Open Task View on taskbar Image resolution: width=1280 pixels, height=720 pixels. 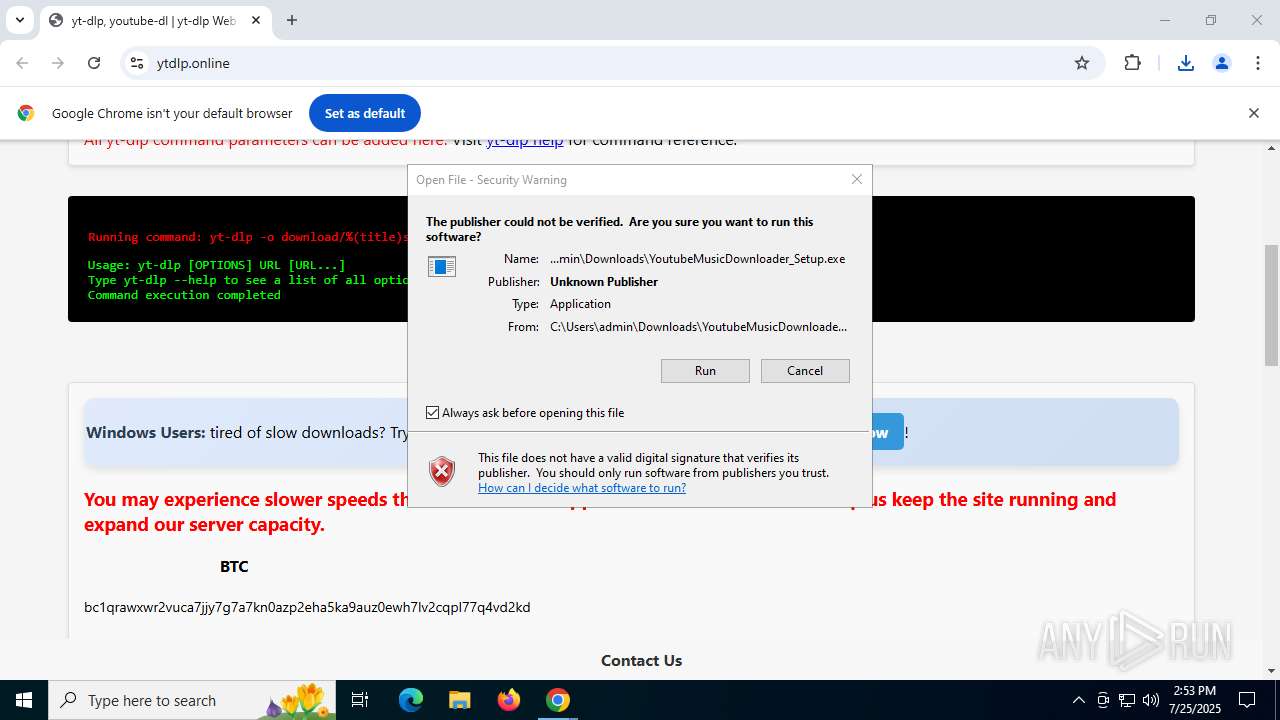coord(361,700)
